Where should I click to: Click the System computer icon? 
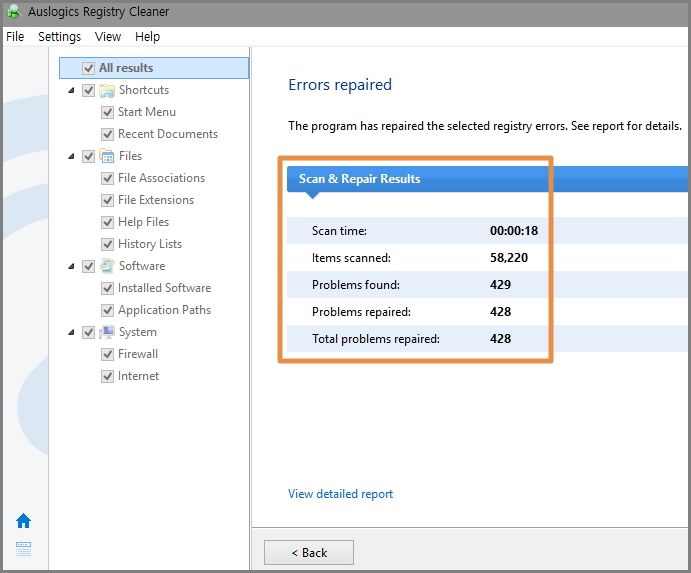click(x=107, y=332)
